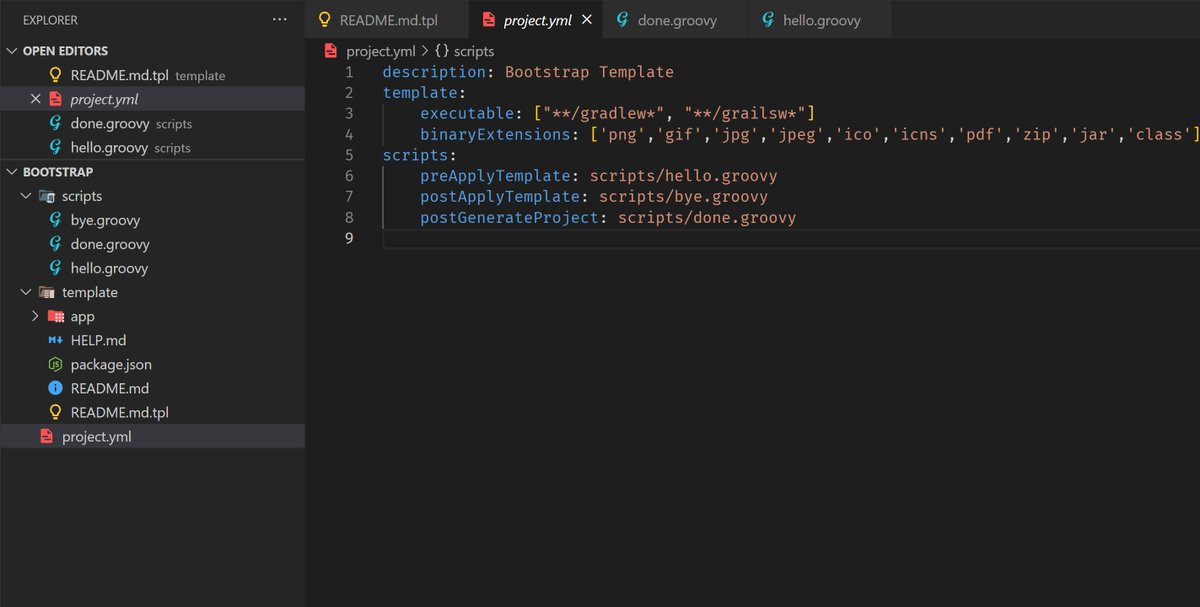Open hello.groovy in Open Editors
The height and width of the screenshot is (607, 1200).
(x=152, y=147)
